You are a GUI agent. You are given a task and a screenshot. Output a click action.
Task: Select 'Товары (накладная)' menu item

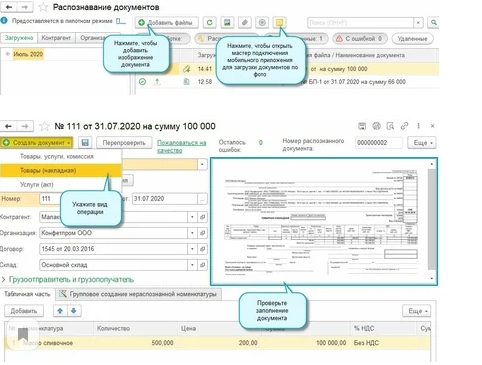click(x=60, y=170)
